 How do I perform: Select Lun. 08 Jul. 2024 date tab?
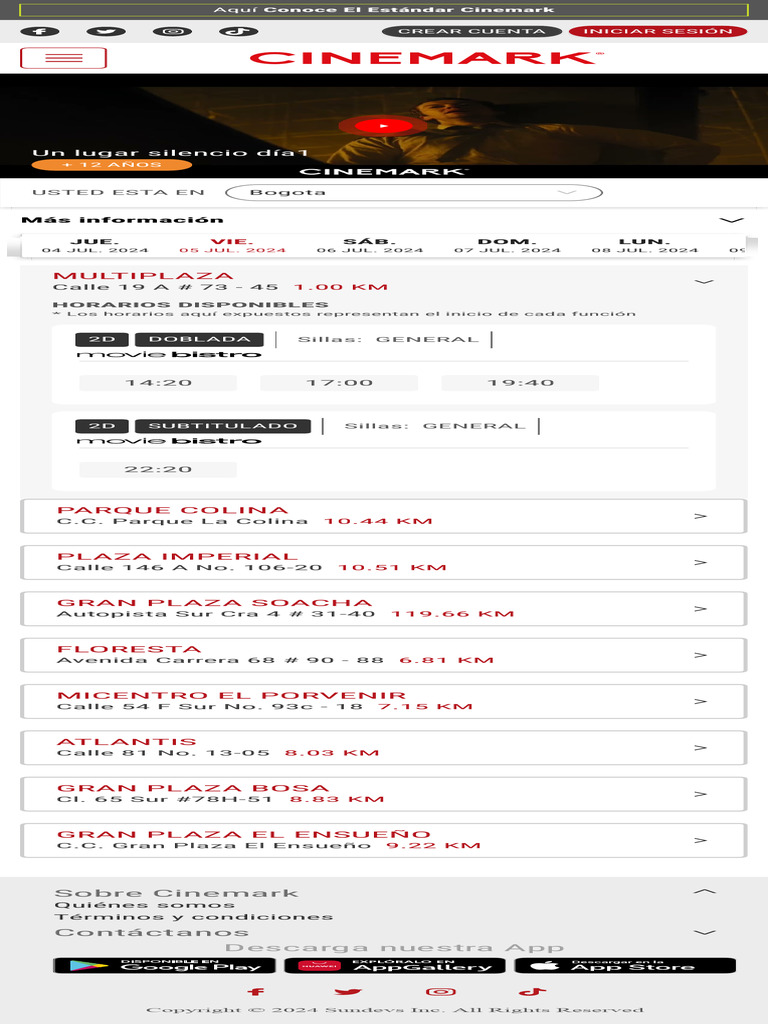(x=645, y=246)
